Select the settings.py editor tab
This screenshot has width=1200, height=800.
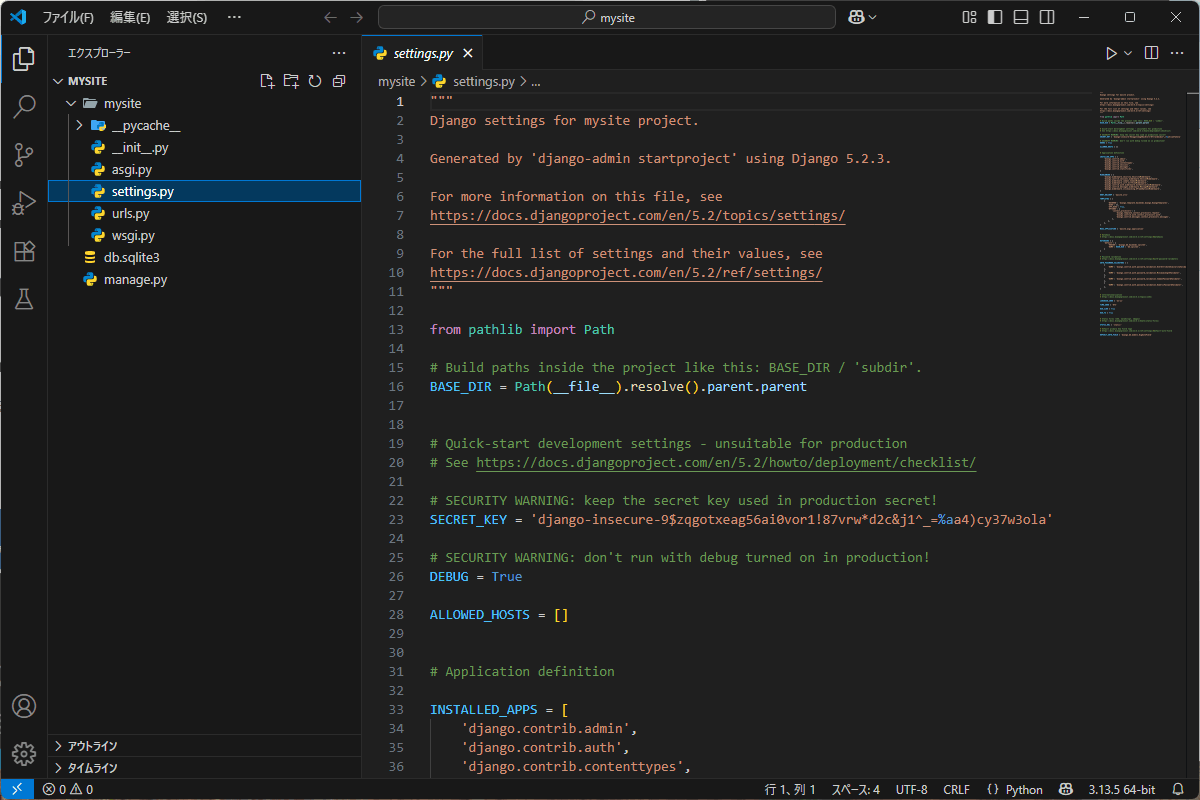click(423, 53)
